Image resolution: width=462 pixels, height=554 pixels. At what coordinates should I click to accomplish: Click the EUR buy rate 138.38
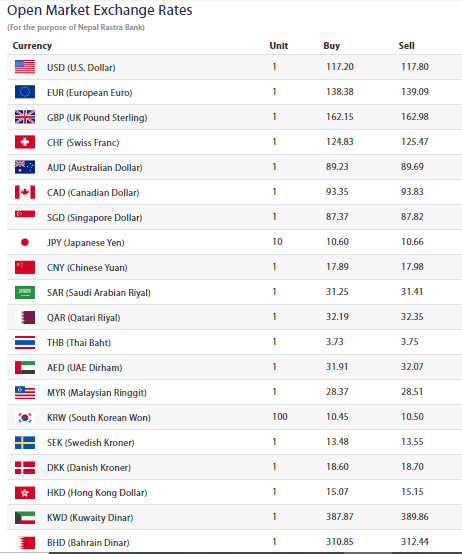coord(340,92)
